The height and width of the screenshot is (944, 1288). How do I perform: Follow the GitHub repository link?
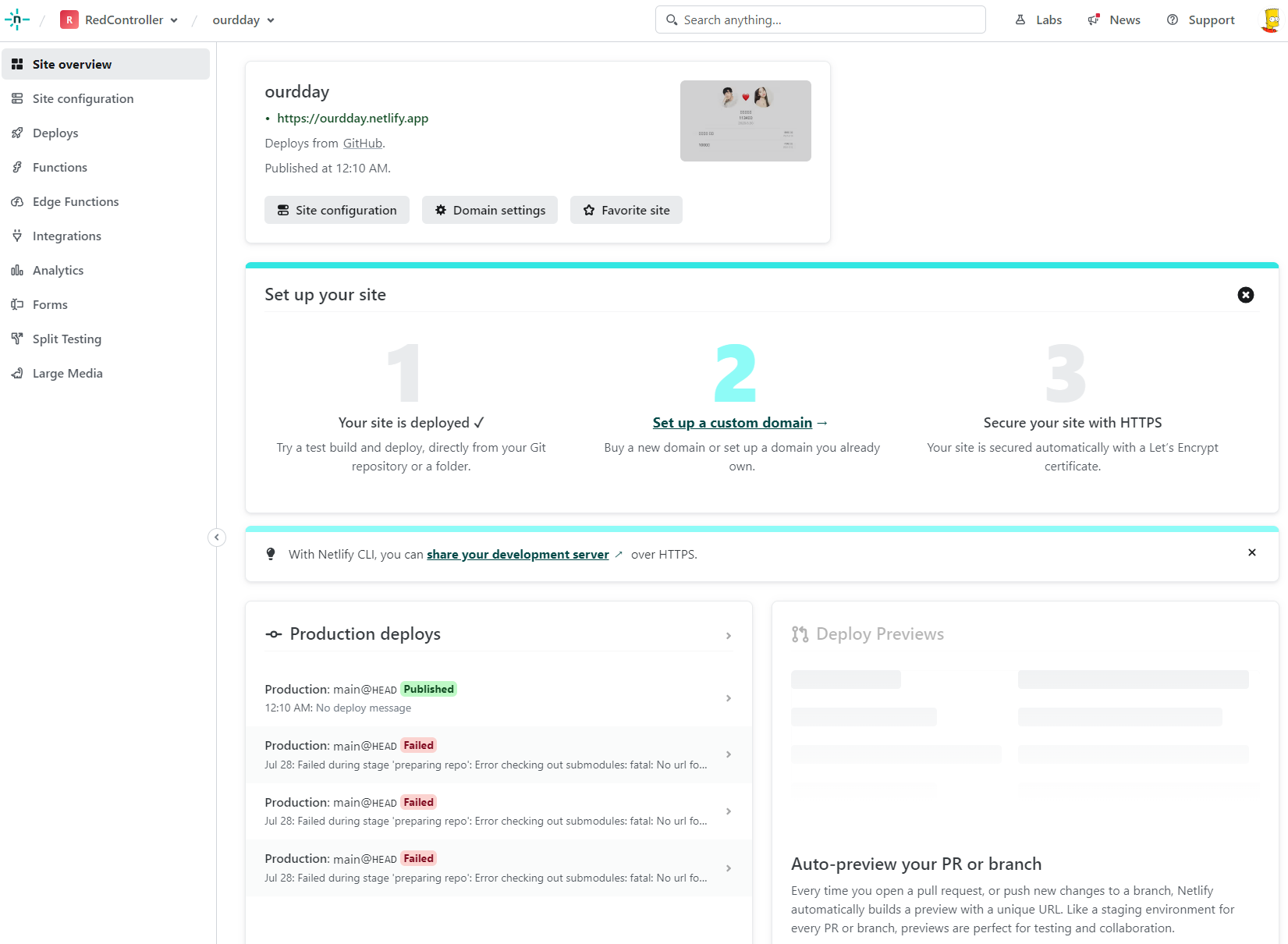click(363, 144)
